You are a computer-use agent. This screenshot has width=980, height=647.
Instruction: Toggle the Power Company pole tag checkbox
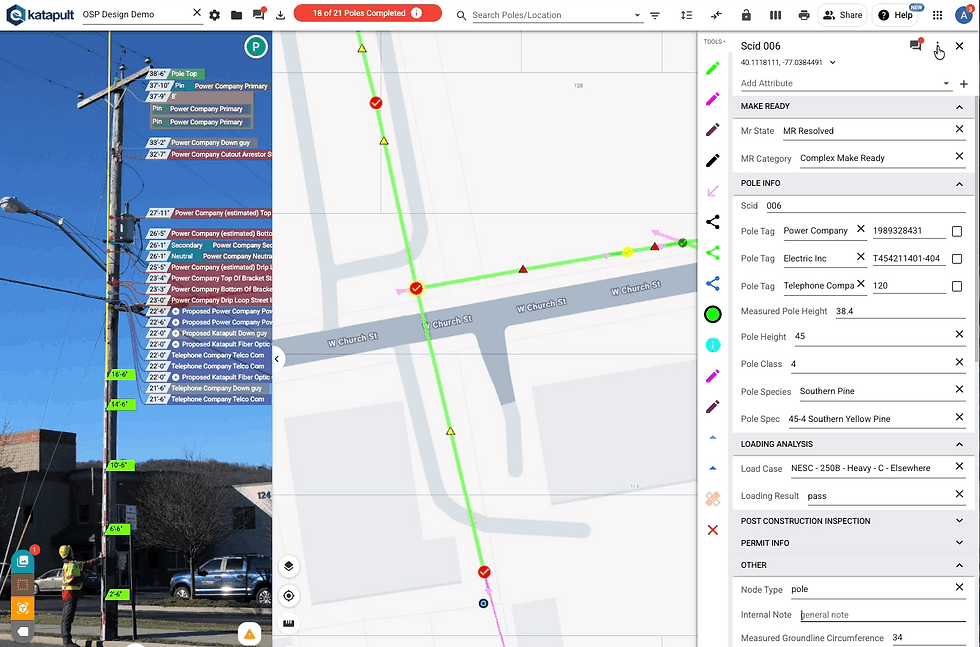956,231
